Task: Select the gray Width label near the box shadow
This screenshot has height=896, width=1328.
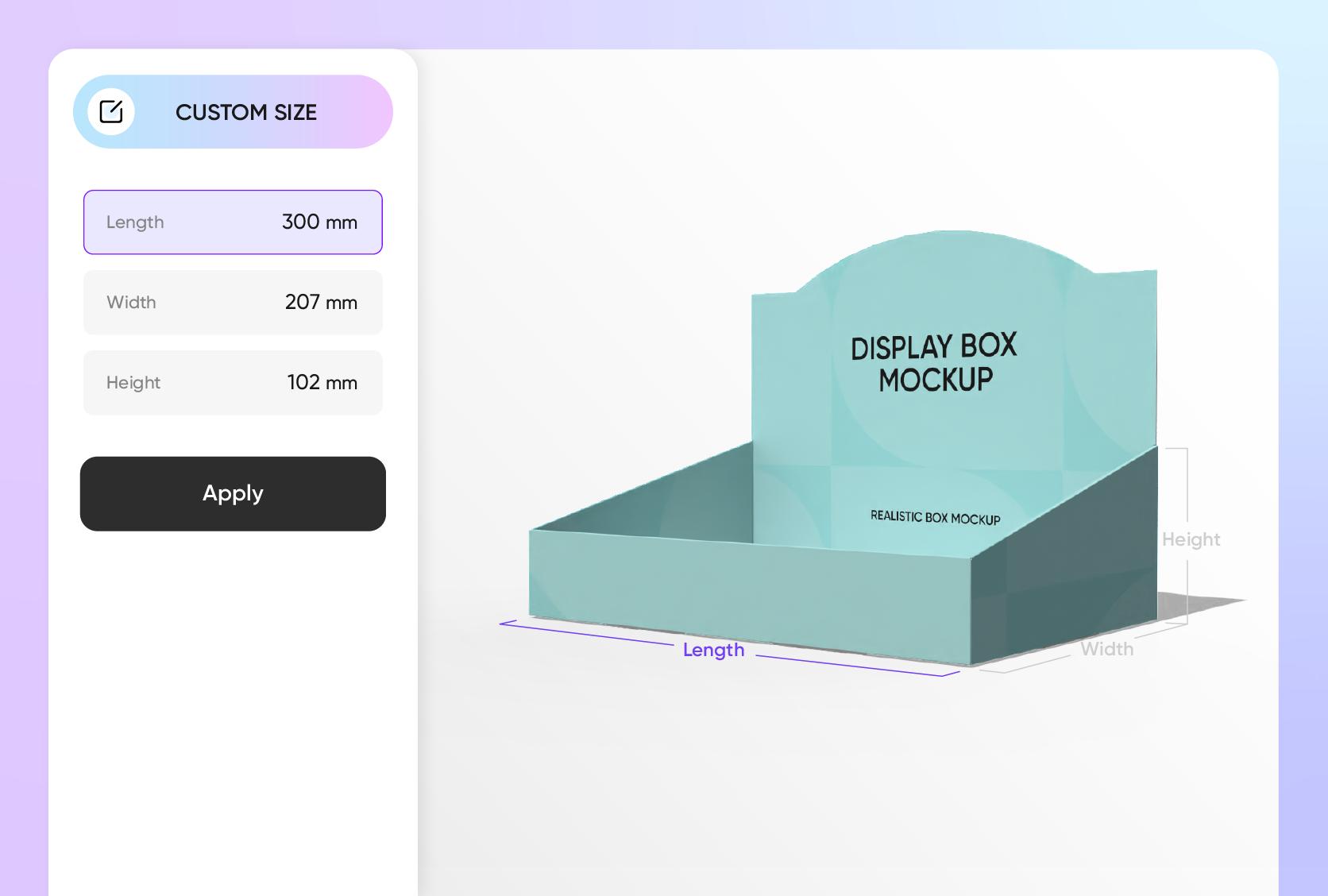Action: click(x=1107, y=648)
